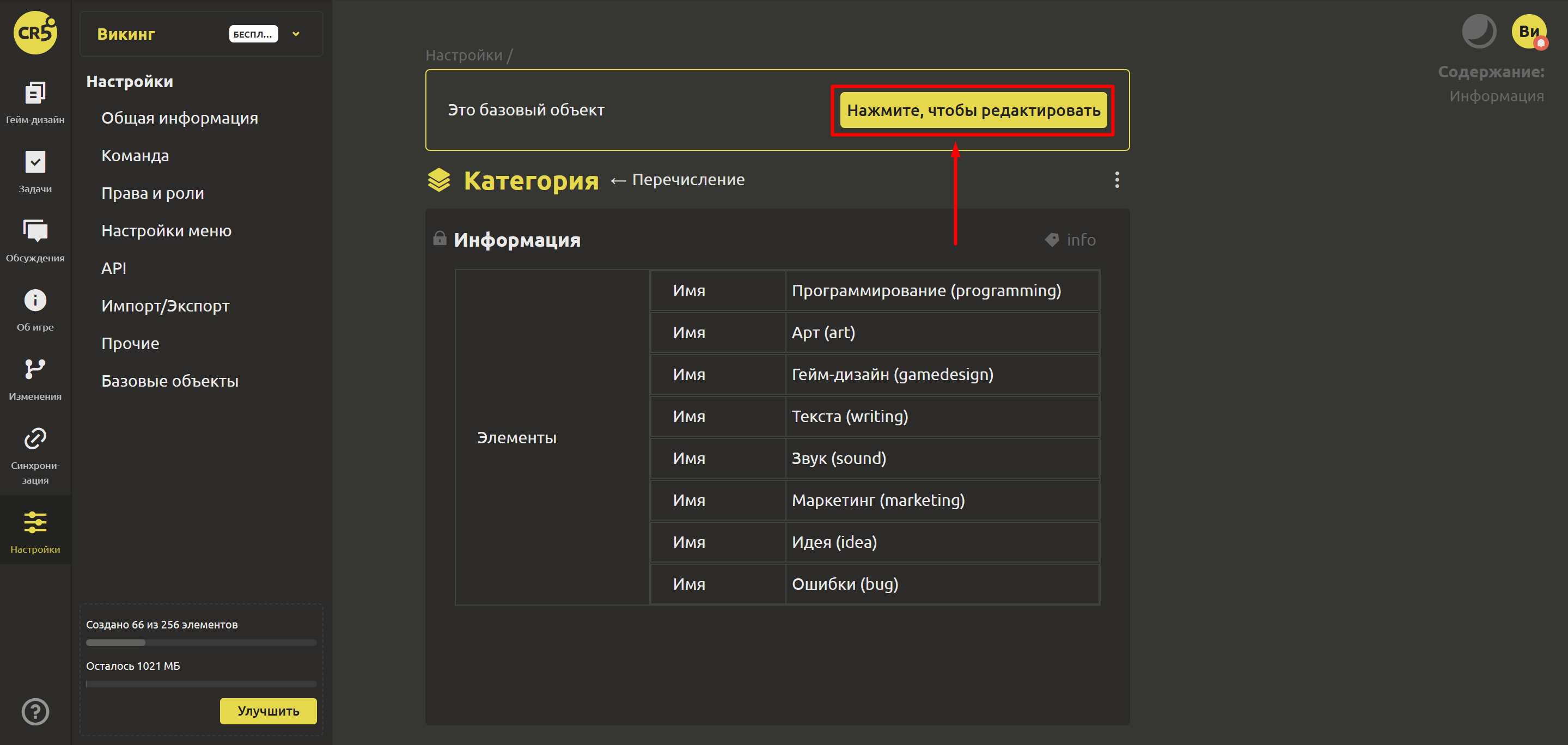Select the Арт (art) cell
The width and height of the screenshot is (1568, 745).
(942, 332)
